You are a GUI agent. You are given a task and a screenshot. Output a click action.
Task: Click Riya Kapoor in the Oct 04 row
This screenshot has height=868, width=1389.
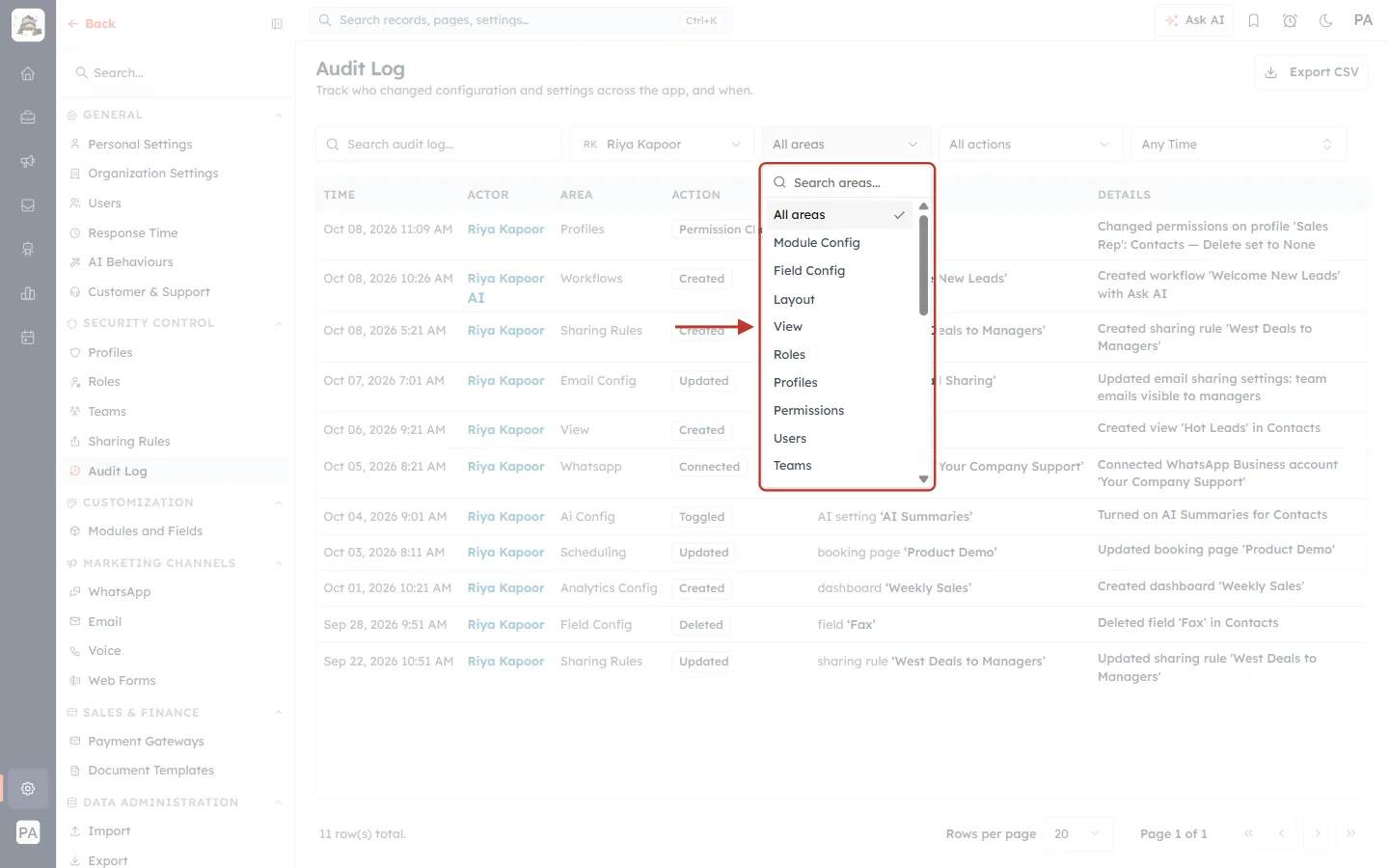pyautogui.click(x=506, y=517)
